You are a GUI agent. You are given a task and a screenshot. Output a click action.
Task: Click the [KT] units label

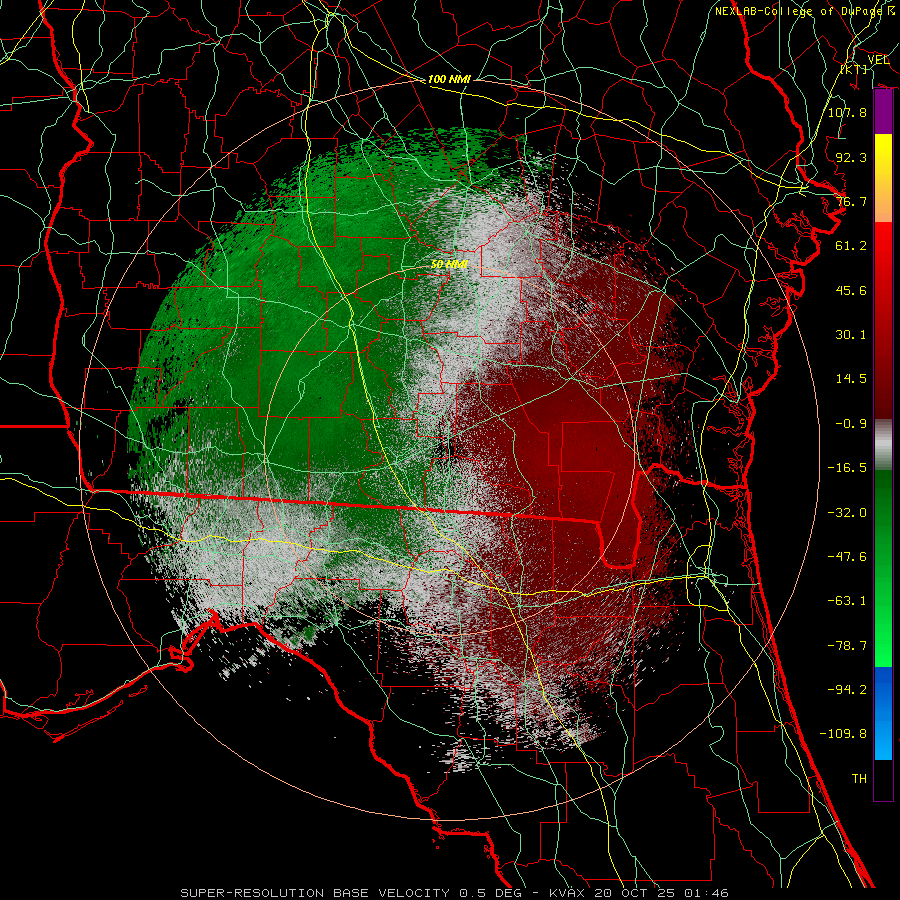click(854, 69)
